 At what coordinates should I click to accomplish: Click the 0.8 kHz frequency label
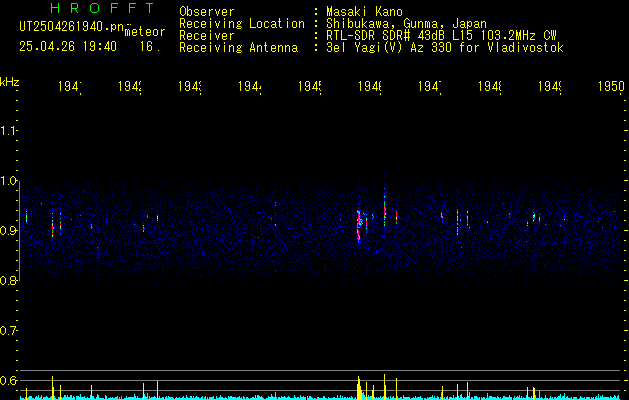[x=8, y=280]
